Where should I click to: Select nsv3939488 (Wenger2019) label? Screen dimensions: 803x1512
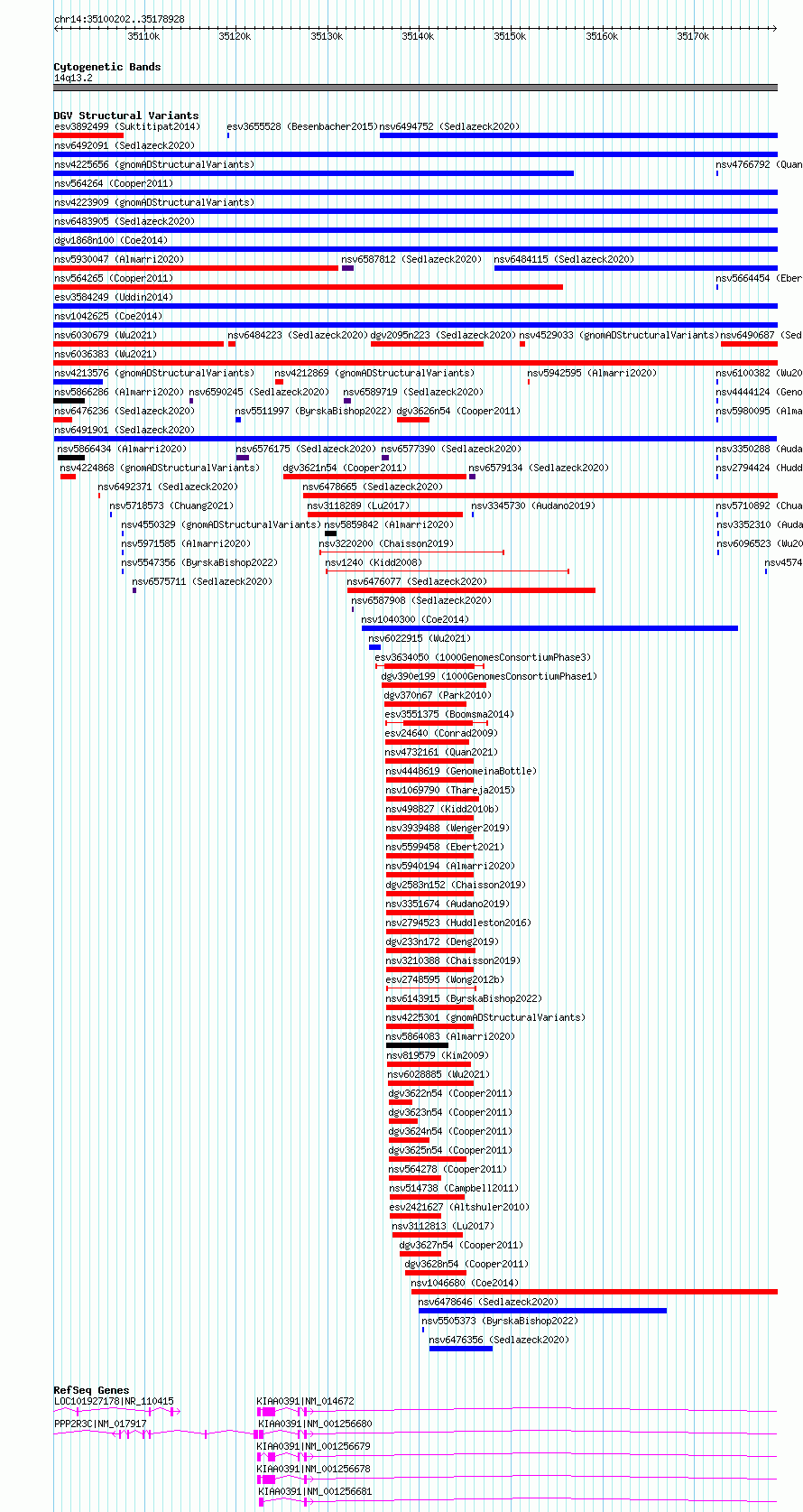[448, 828]
